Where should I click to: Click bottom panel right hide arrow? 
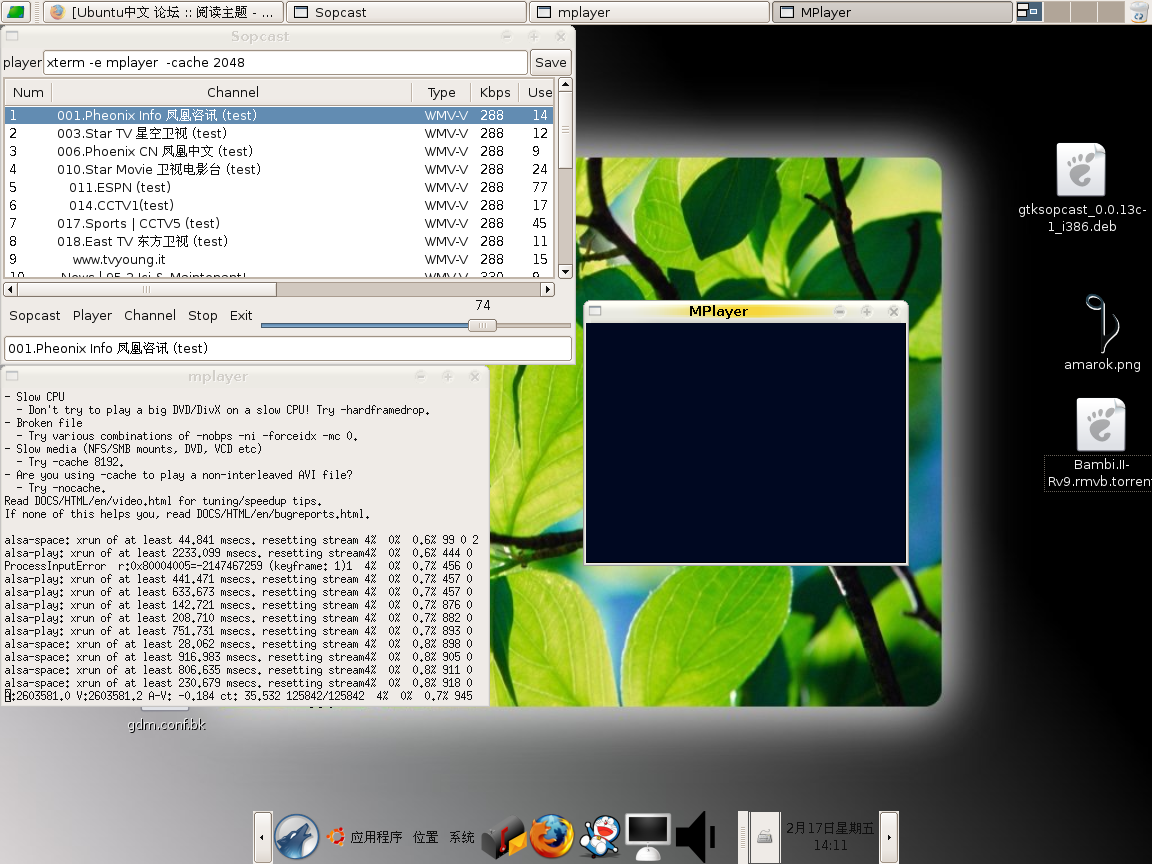(889, 837)
